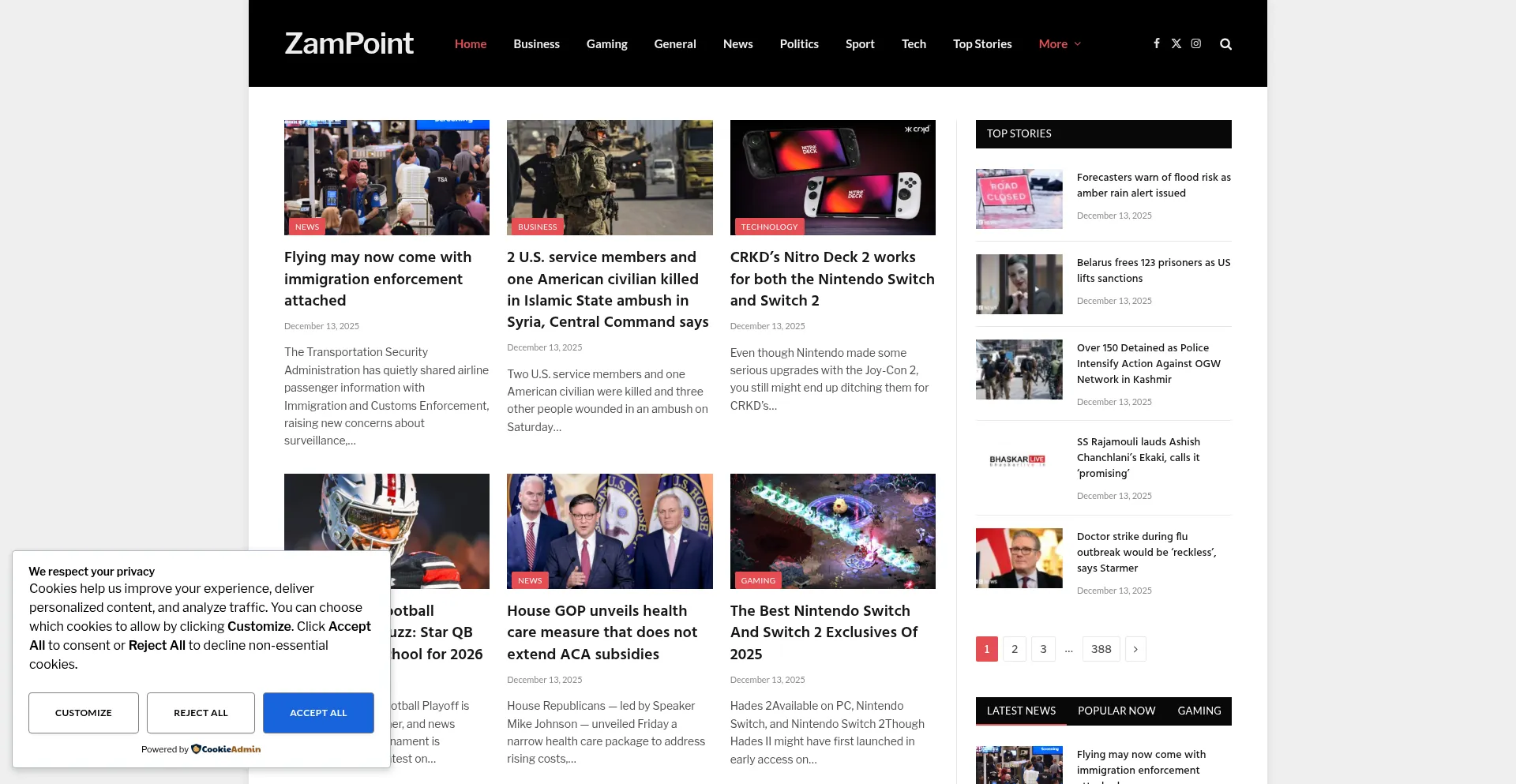
Task: Go to next page using arrow icon
Action: pos(1135,649)
